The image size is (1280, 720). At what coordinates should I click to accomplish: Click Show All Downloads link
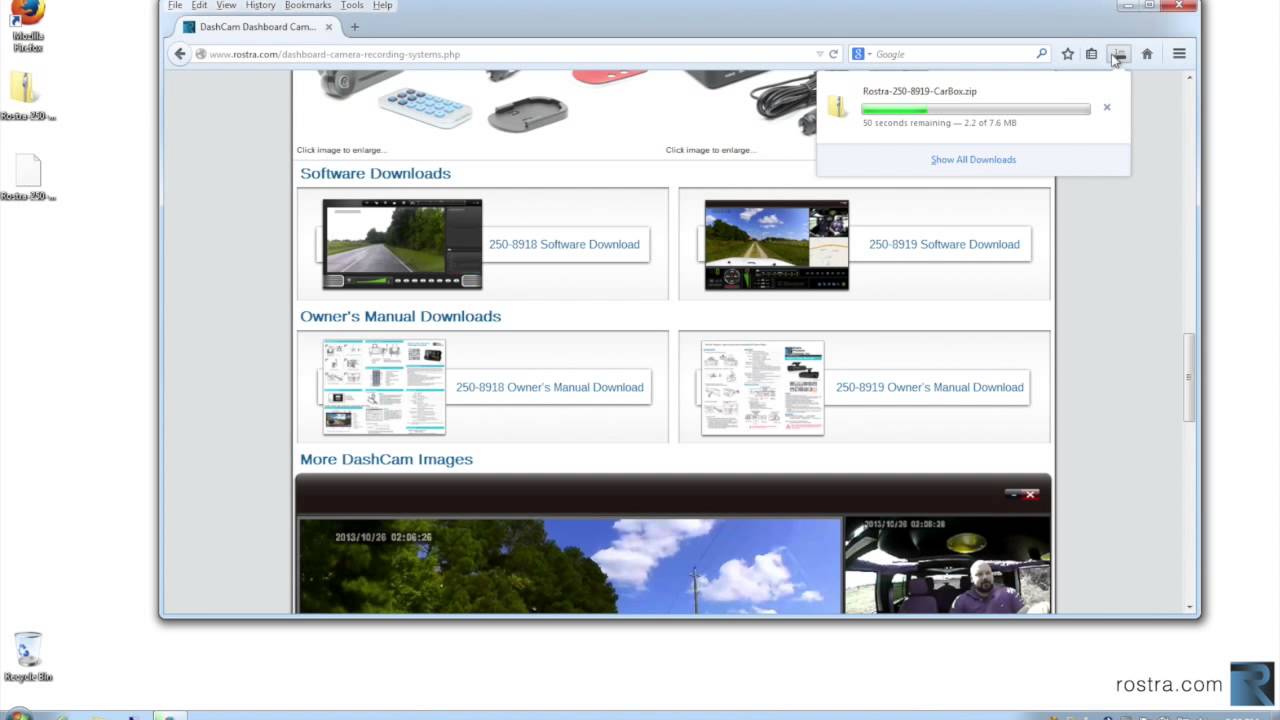[x=973, y=160]
